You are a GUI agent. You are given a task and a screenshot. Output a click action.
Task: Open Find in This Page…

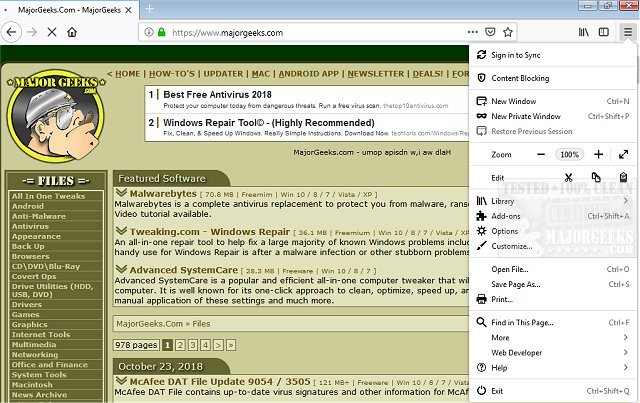coord(553,323)
